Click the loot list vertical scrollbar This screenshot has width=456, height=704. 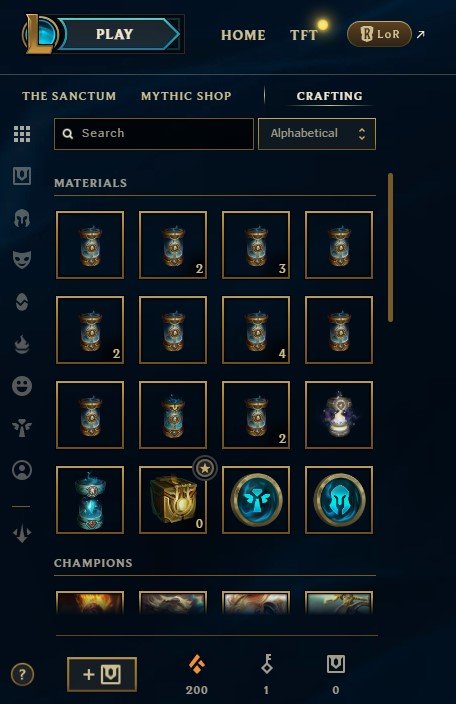(390, 247)
